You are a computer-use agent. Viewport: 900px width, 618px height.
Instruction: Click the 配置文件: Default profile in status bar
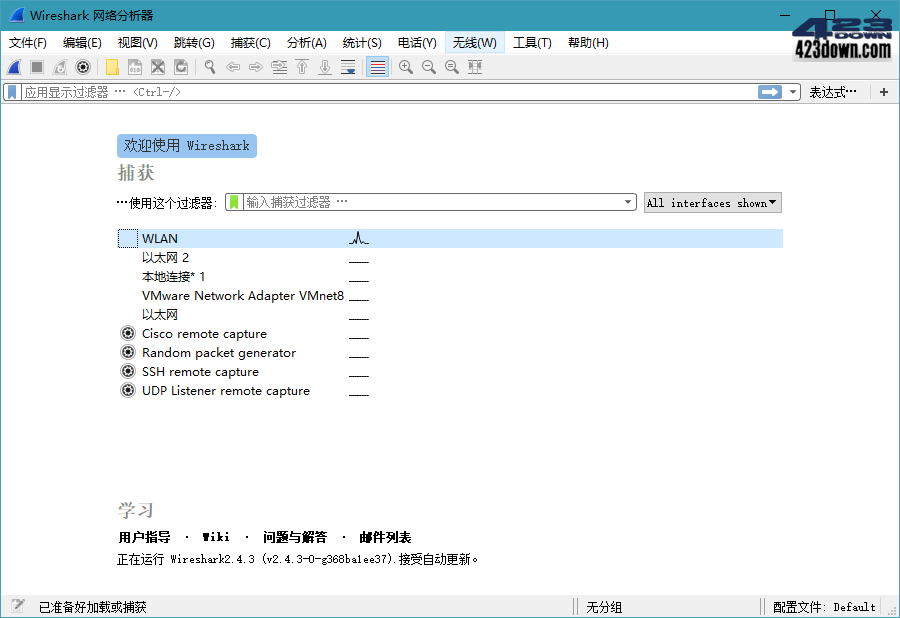click(824, 607)
